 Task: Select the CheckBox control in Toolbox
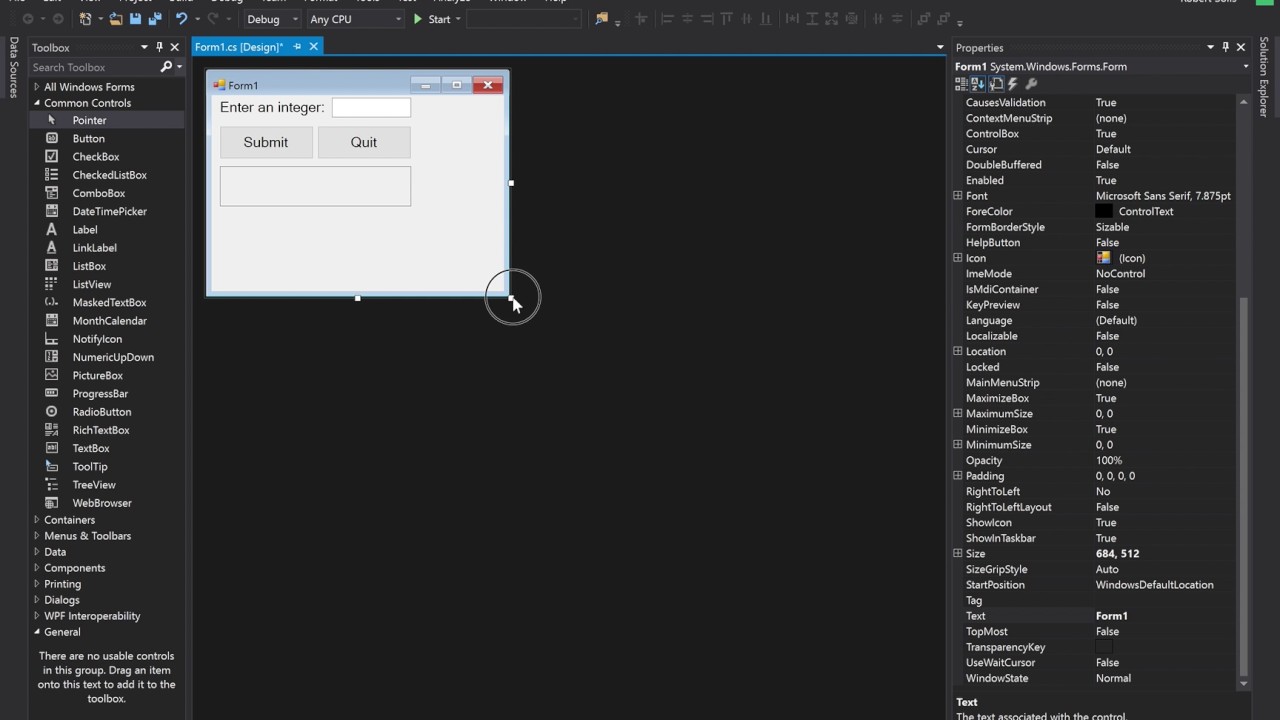(x=96, y=157)
